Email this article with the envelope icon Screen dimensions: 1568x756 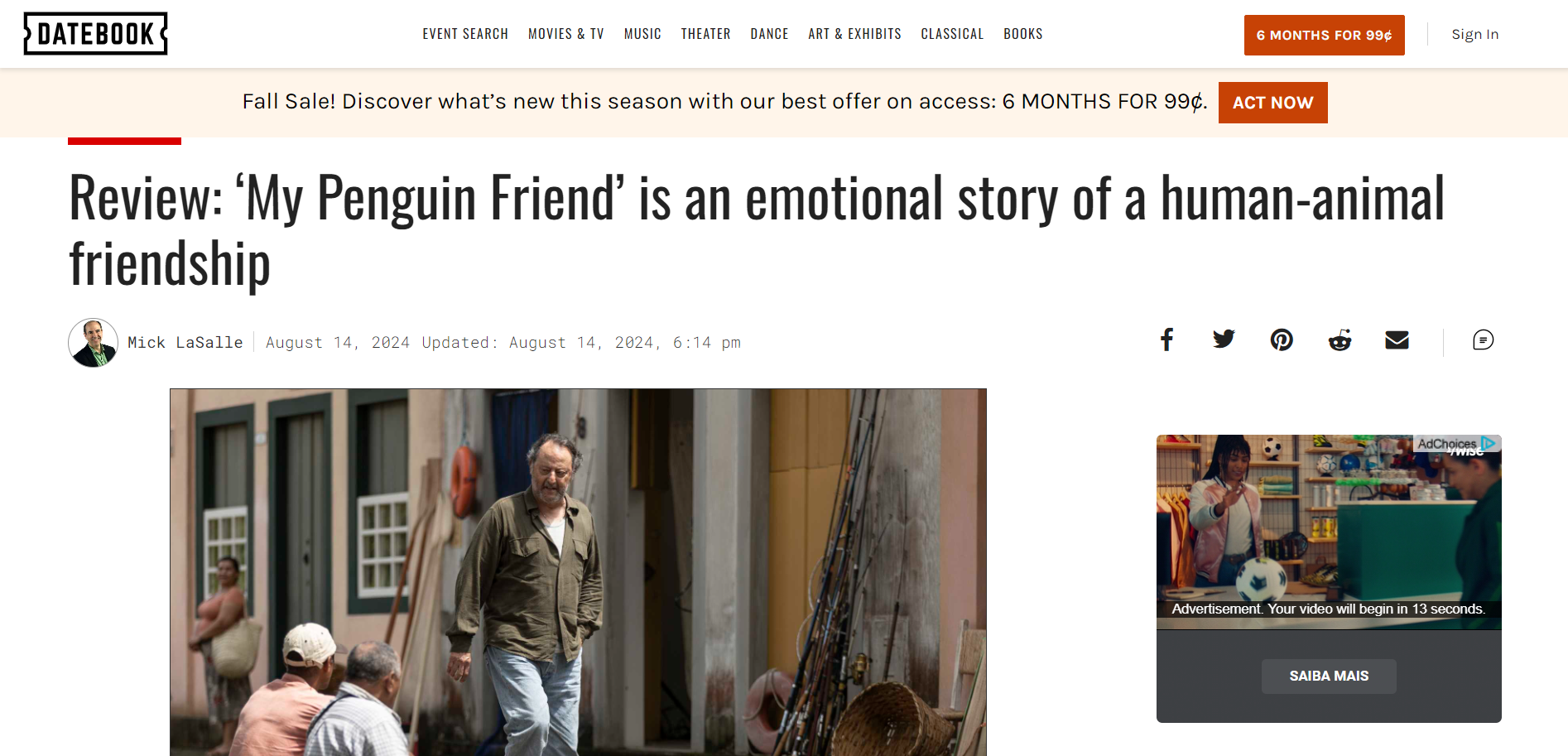pos(1397,339)
